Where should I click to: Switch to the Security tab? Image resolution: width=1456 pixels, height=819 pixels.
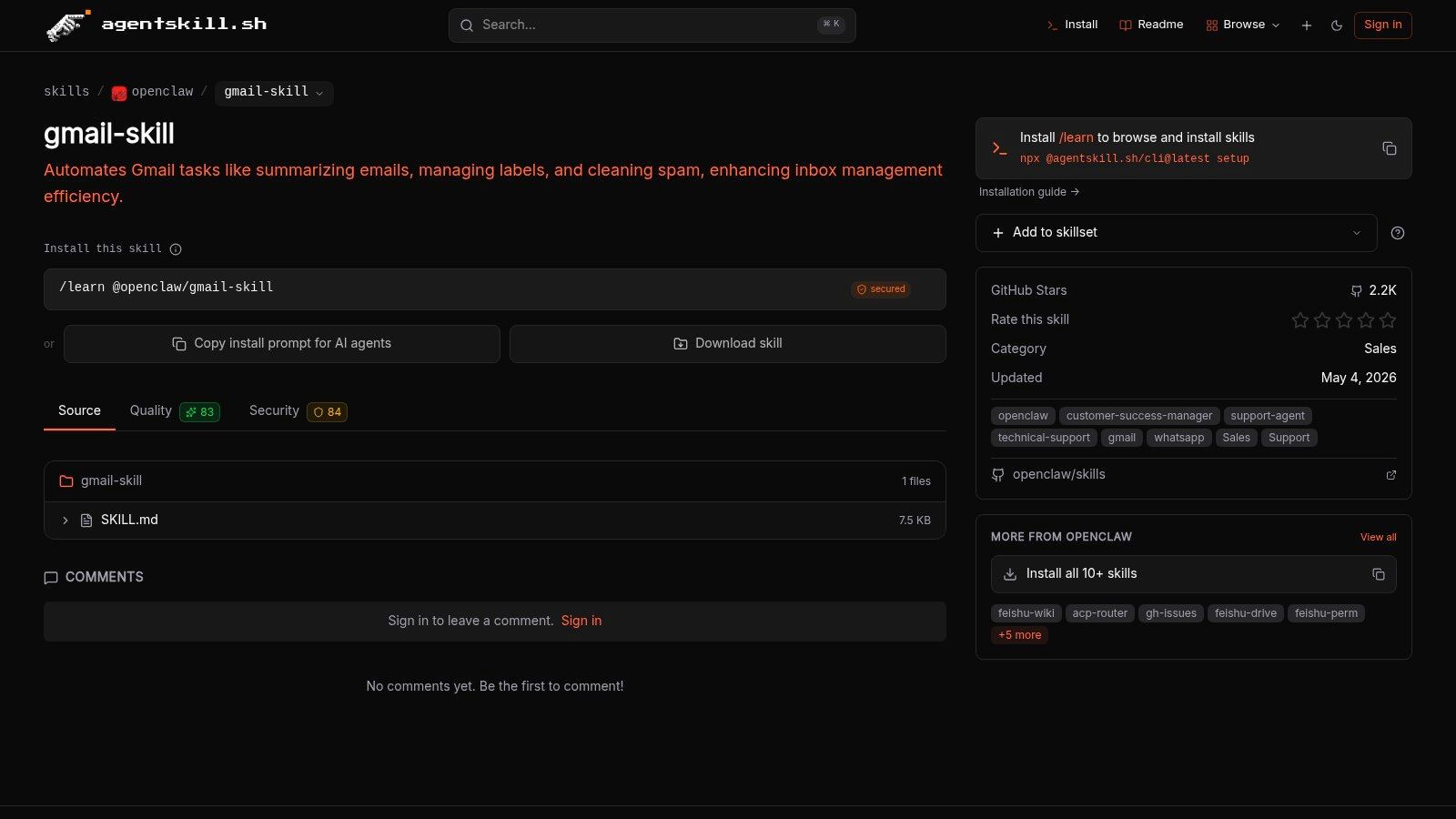(x=298, y=411)
